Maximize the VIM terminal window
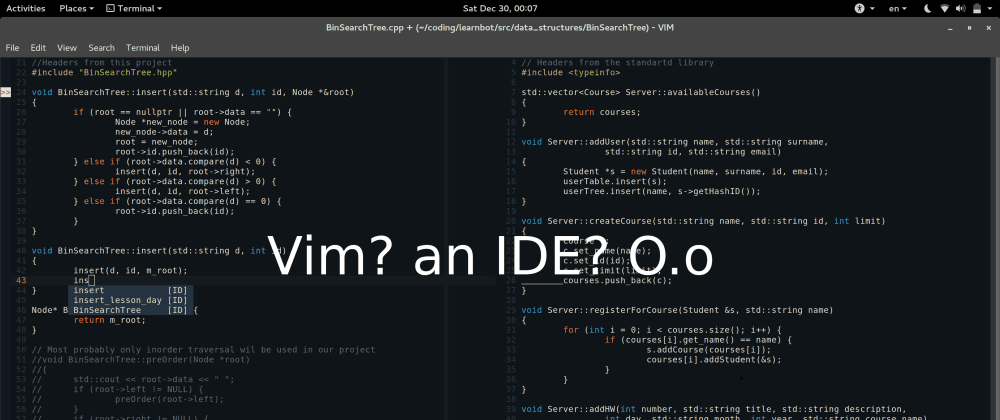 click(970, 27)
